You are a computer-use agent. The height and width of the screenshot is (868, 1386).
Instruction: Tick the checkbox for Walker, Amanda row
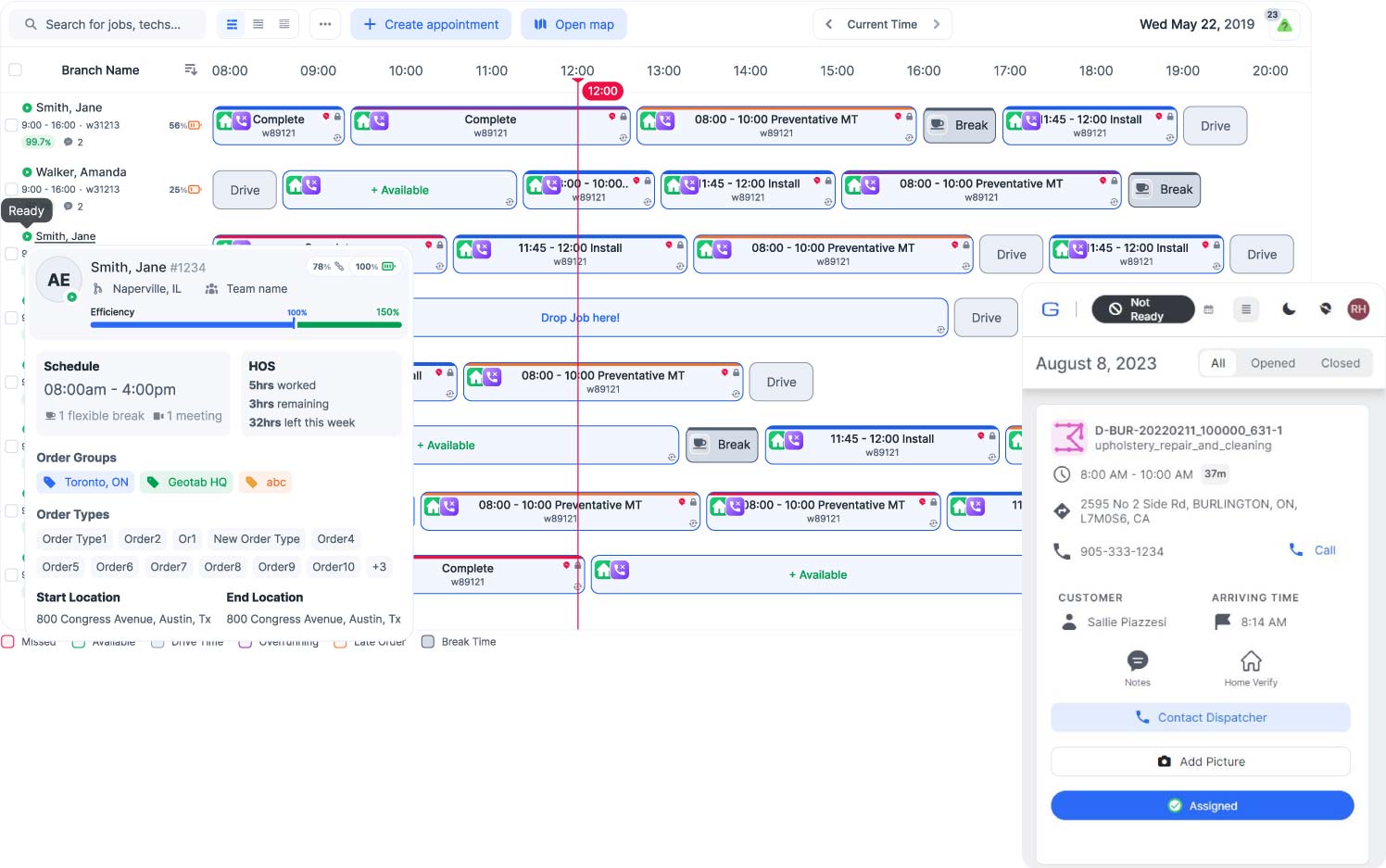(11, 190)
